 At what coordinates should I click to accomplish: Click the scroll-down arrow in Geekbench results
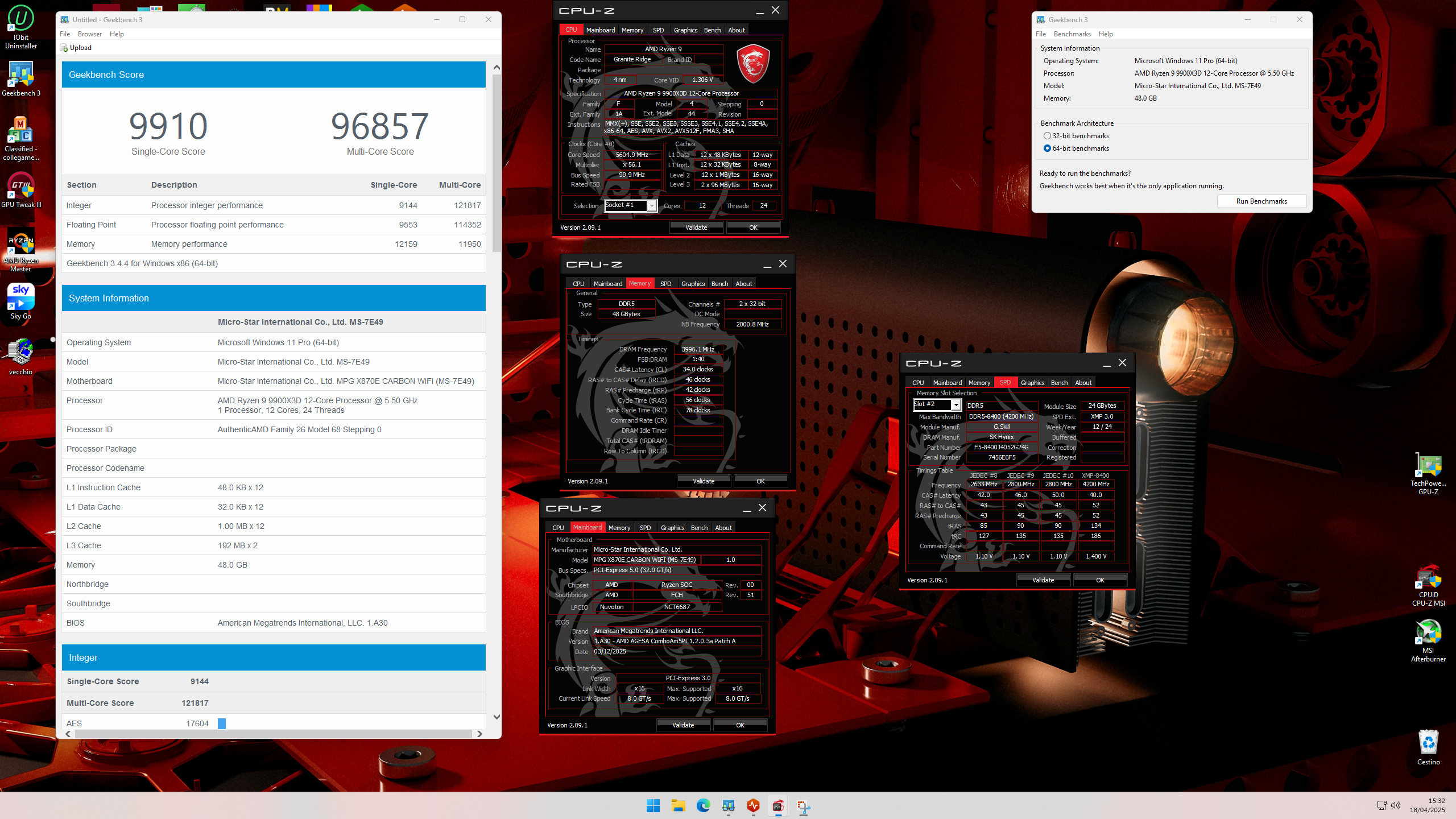(x=497, y=717)
